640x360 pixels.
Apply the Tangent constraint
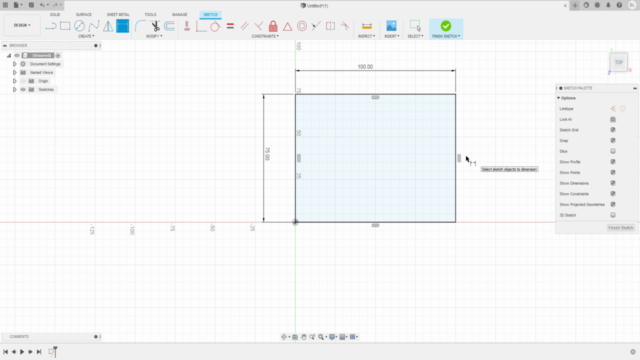215,26
